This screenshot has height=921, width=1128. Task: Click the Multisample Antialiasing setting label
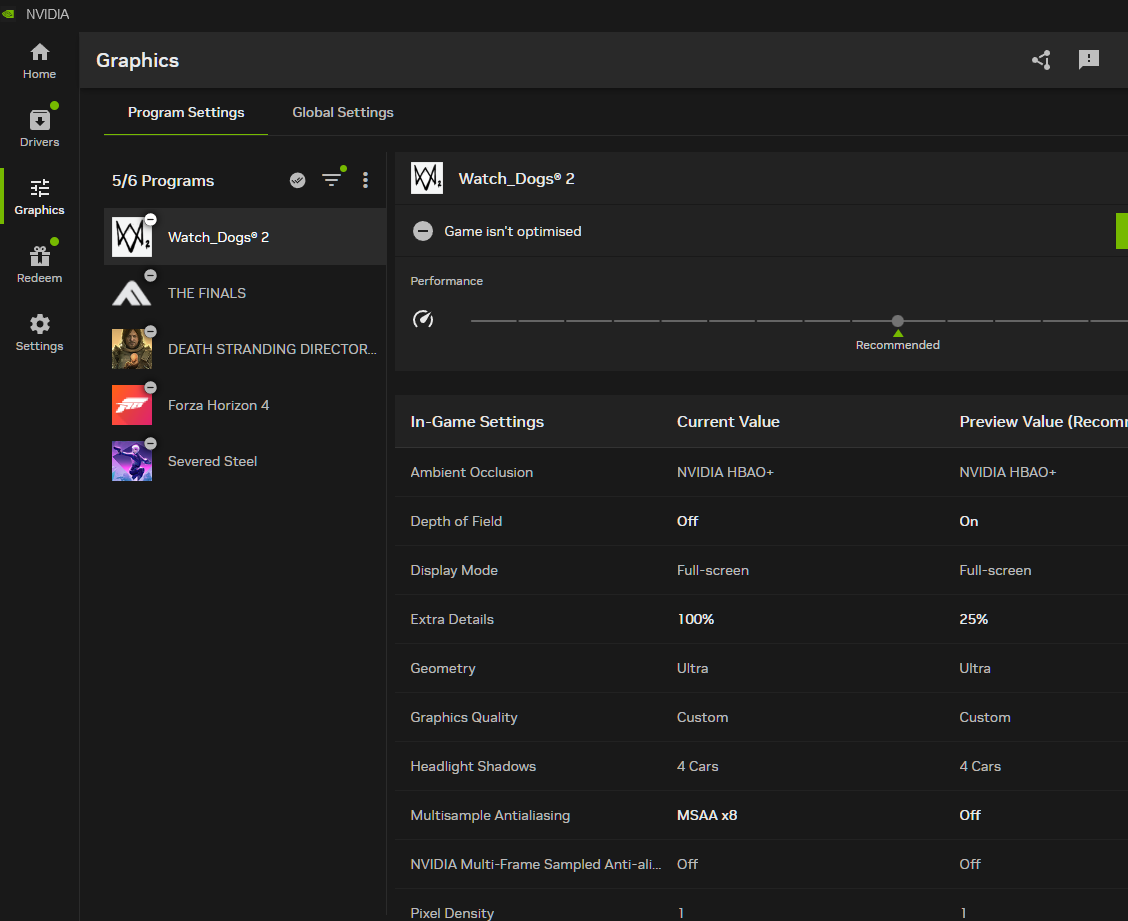490,815
